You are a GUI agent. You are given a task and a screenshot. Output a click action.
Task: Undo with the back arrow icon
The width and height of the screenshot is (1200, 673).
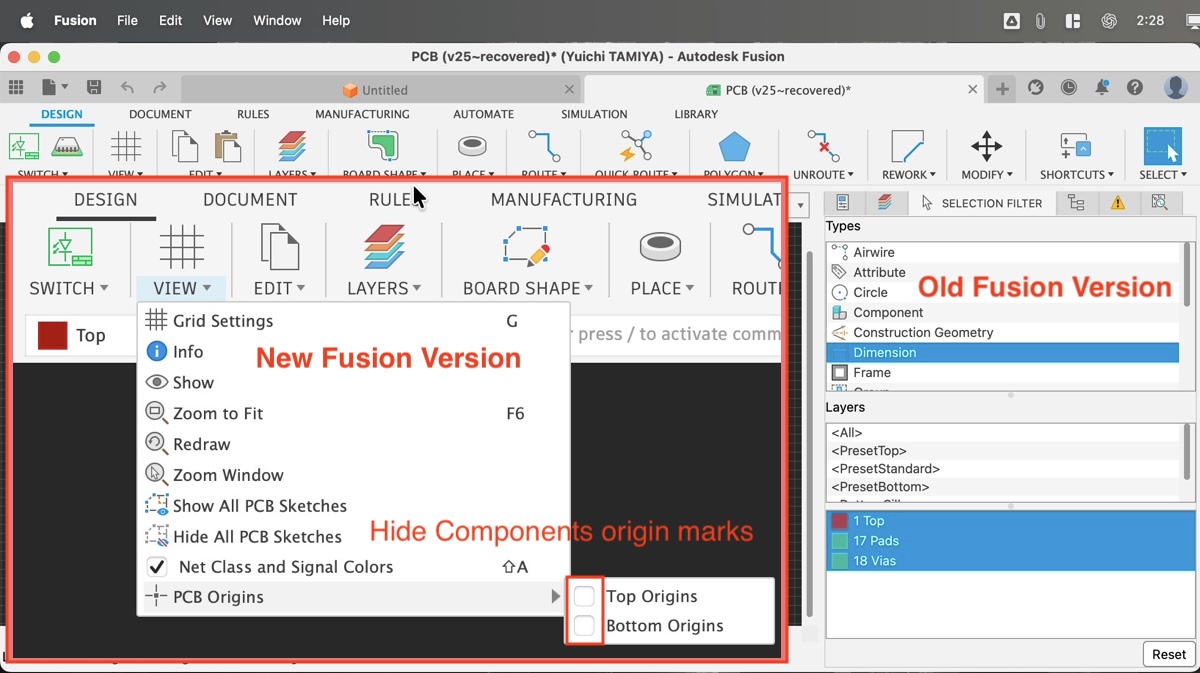127,88
